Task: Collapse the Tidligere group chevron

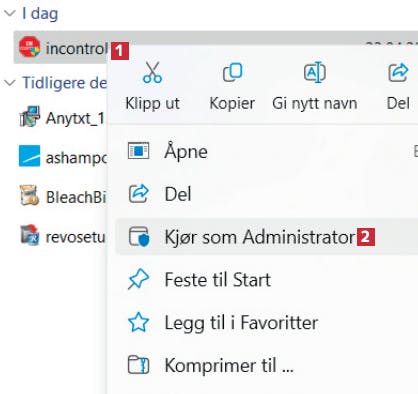Action: pos(10,82)
